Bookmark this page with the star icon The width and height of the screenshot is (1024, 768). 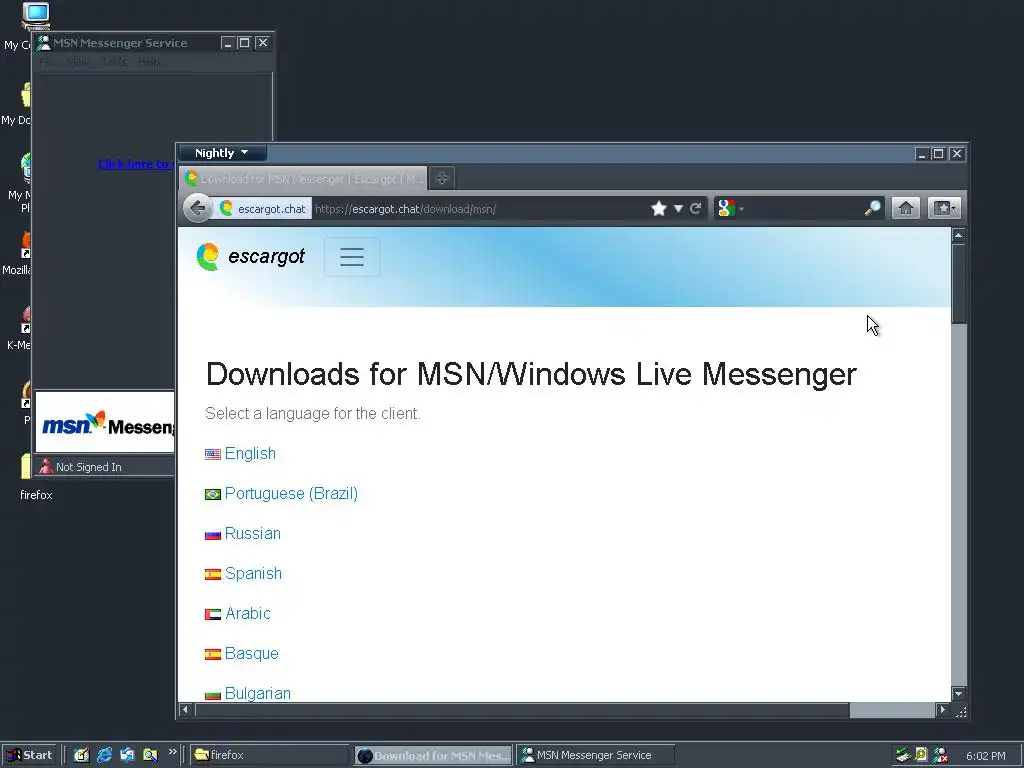point(658,208)
